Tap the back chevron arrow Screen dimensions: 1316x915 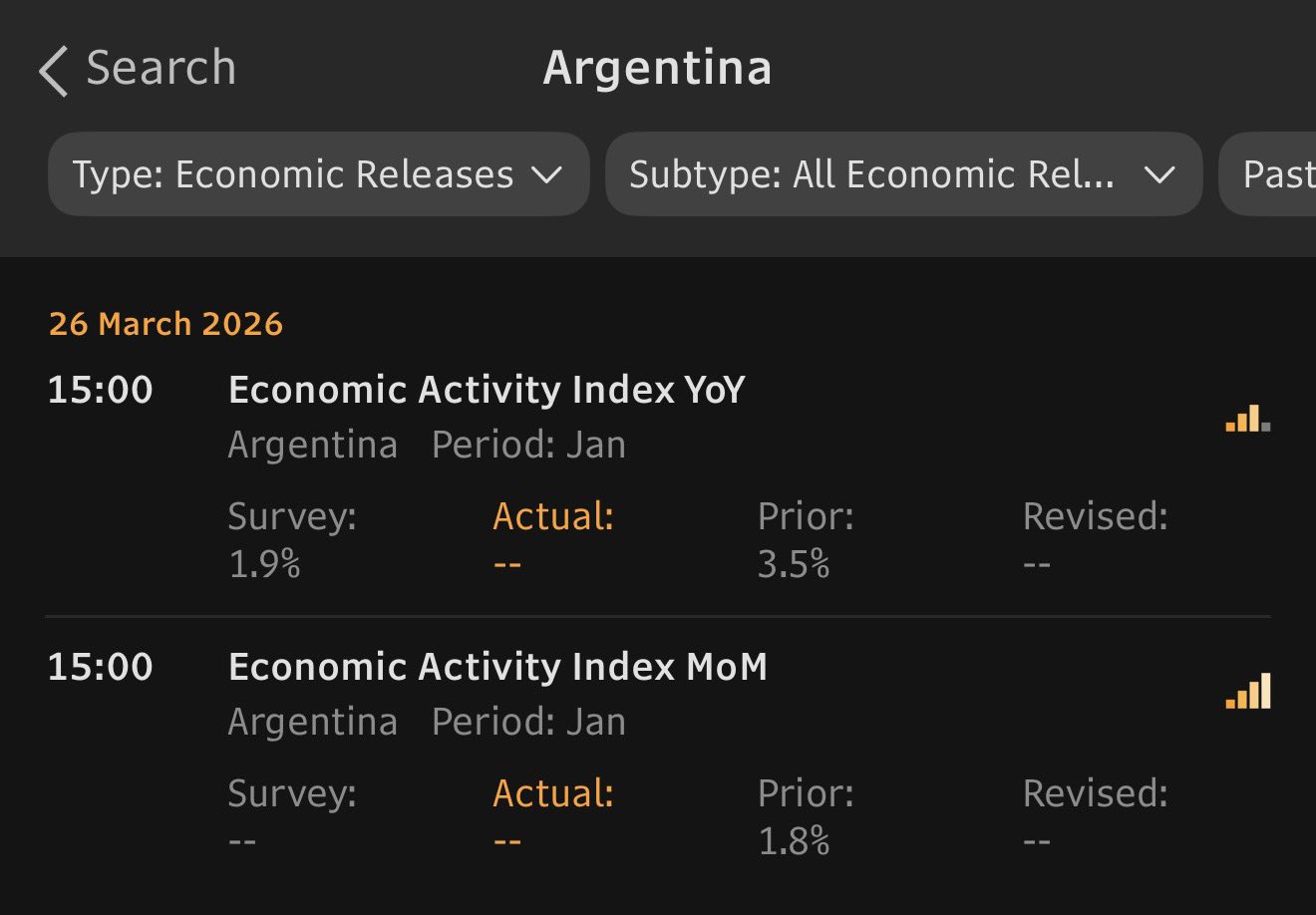pyautogui.click(x=54, y=72)
